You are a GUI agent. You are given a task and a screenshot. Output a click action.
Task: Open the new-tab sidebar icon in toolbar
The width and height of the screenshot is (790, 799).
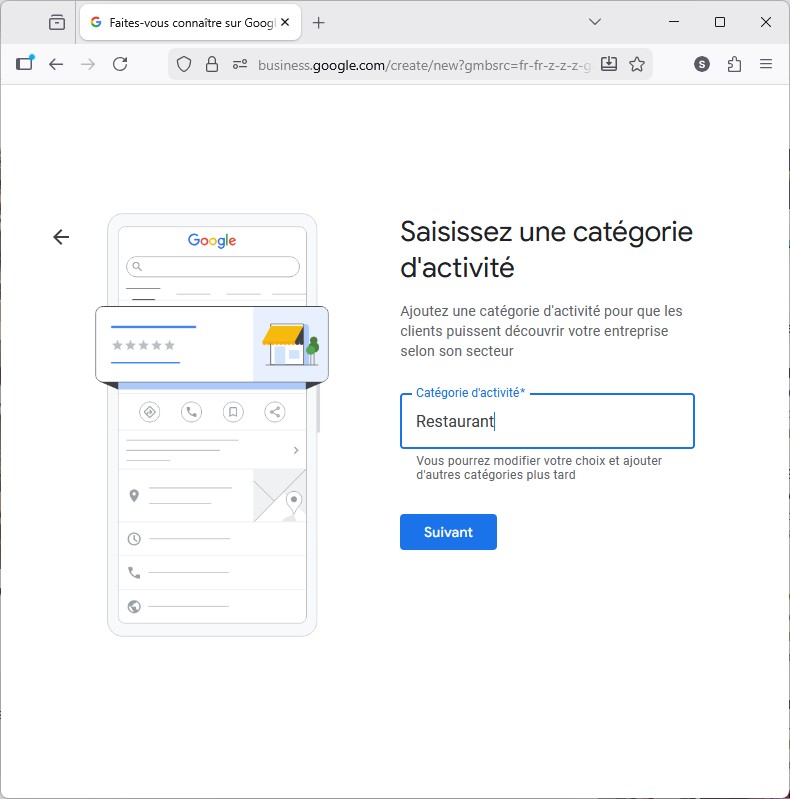(24, 63)
